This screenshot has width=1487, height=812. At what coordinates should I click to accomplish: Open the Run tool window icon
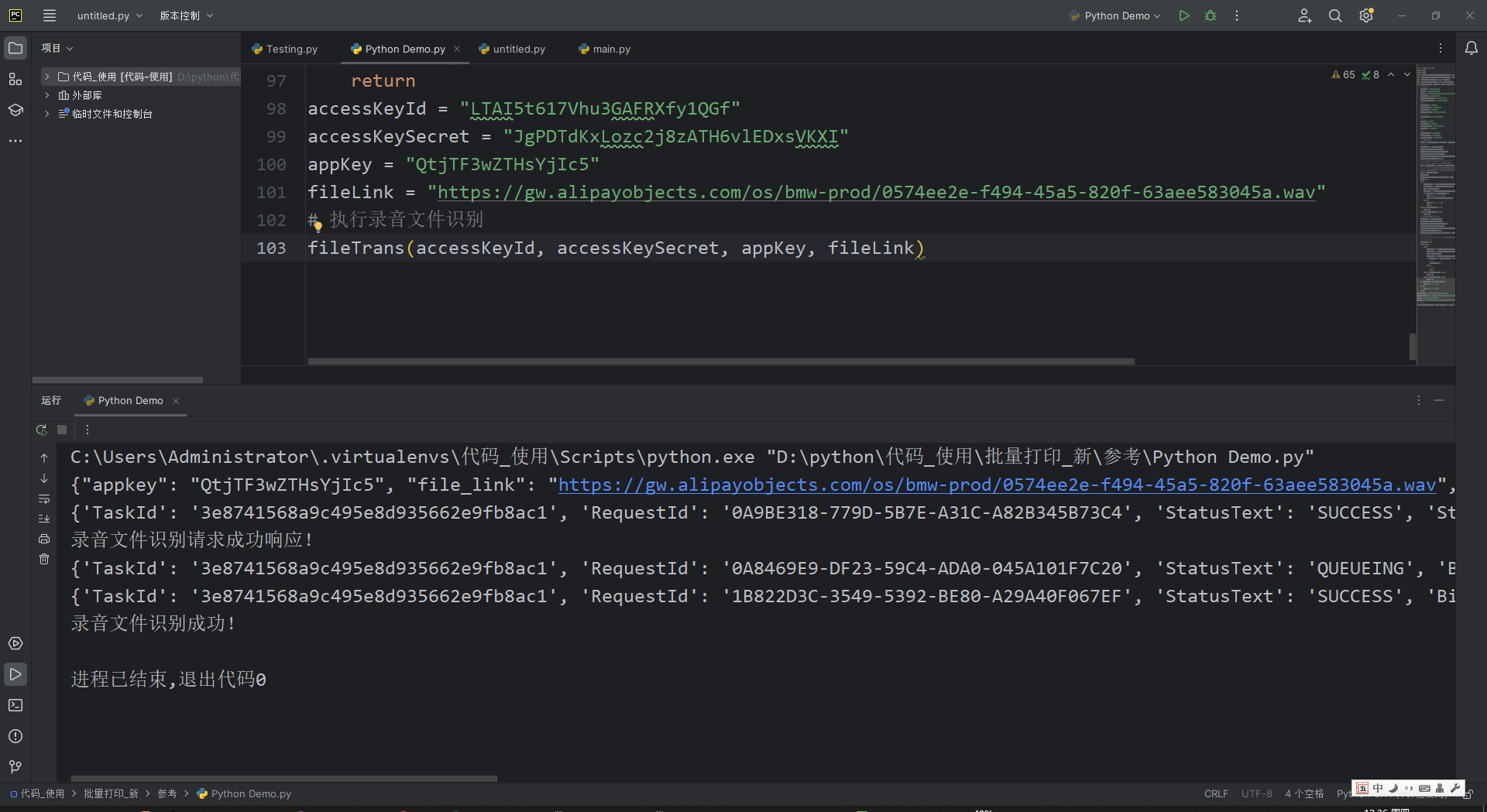click(15, 674)
